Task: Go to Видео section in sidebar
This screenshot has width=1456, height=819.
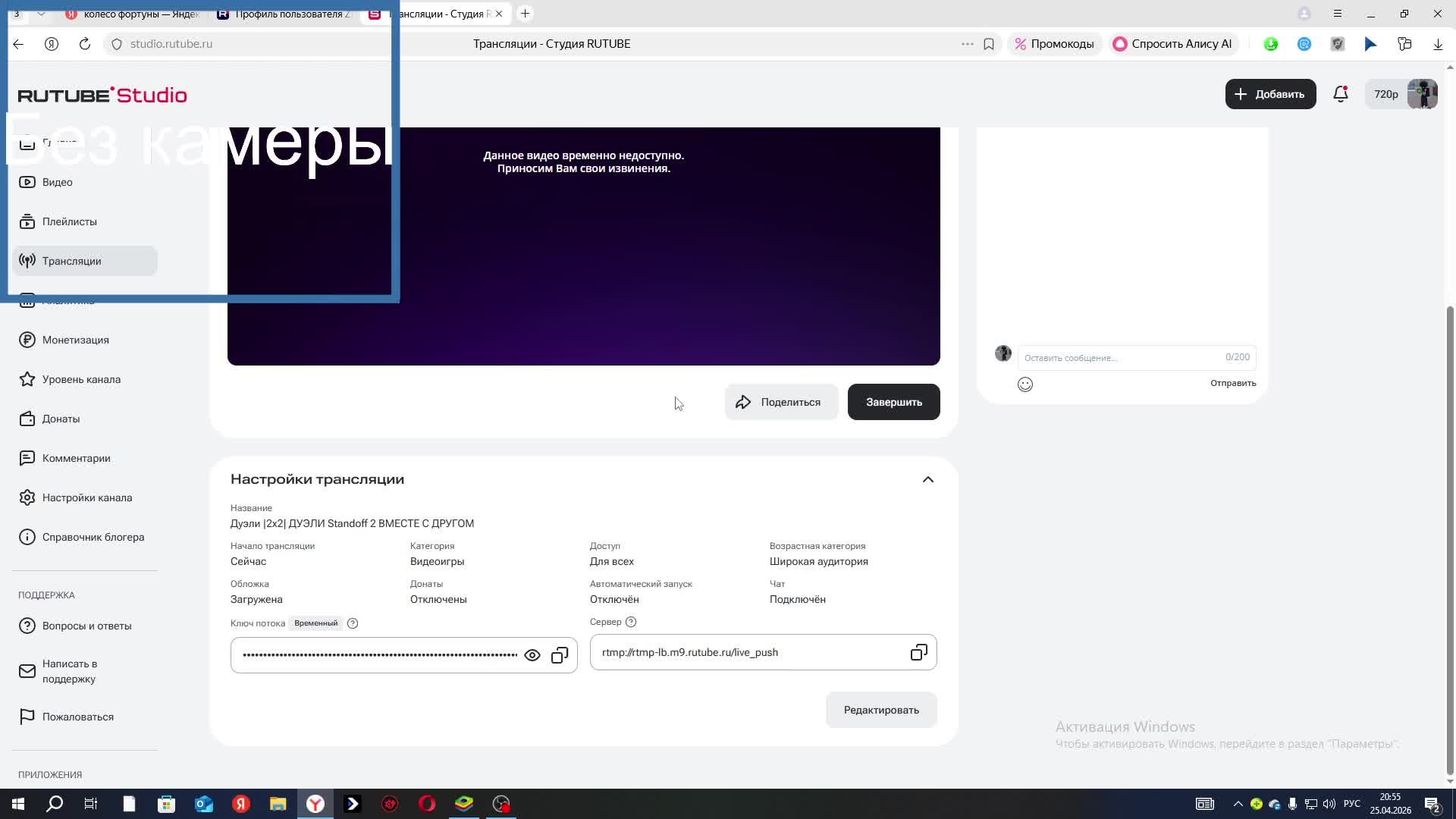Action: [58, 182]
